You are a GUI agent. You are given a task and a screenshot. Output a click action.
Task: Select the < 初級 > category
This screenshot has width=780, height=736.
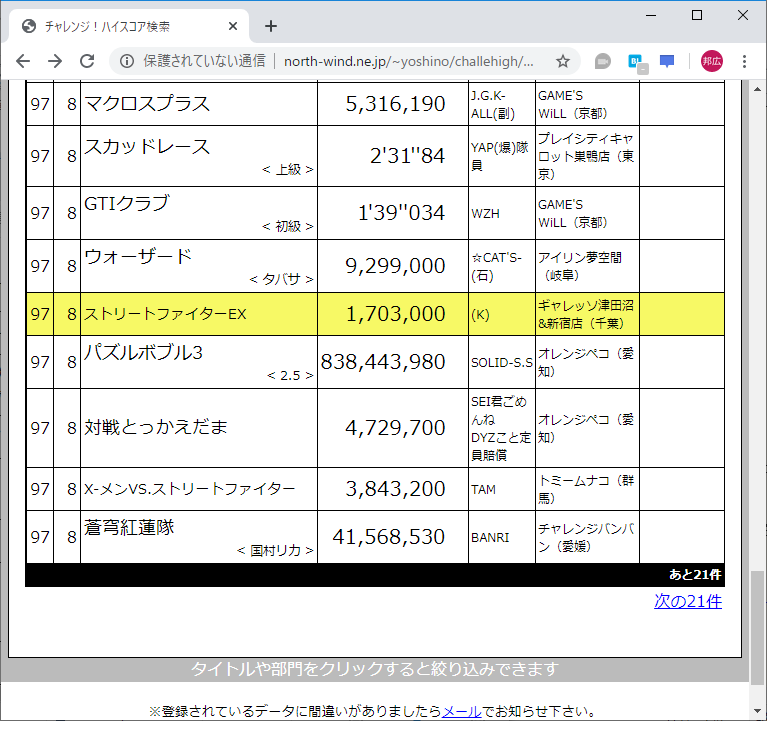(288, 226)
